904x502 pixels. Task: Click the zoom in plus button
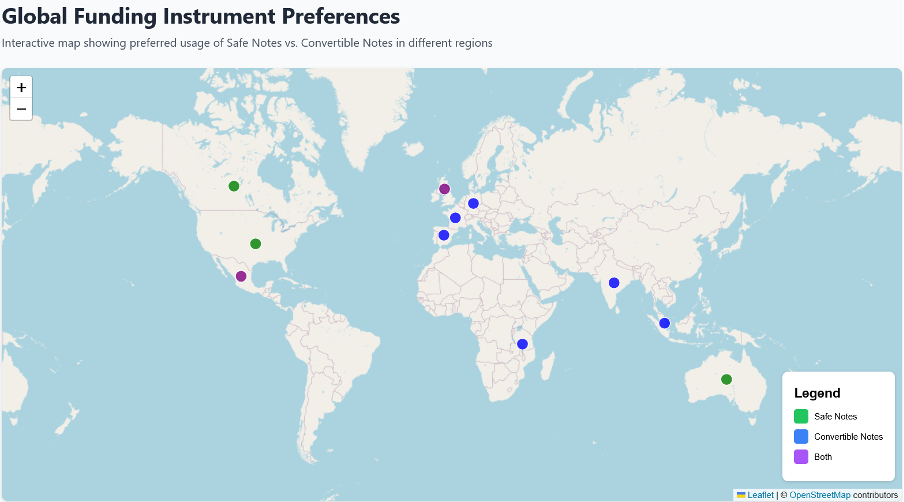pyautogui.click(x=21, y=88)
